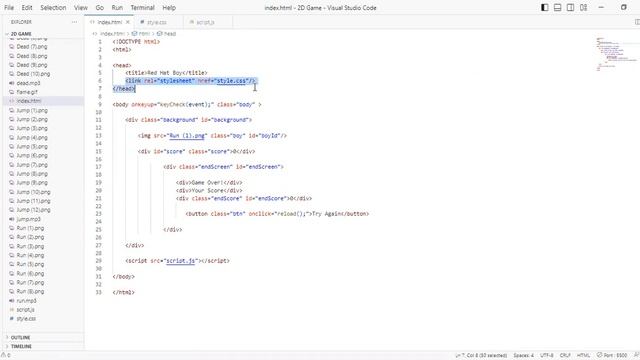Click split editor icon at tab bar right
This screenshot has width=640, height=360.
(637, 22)
